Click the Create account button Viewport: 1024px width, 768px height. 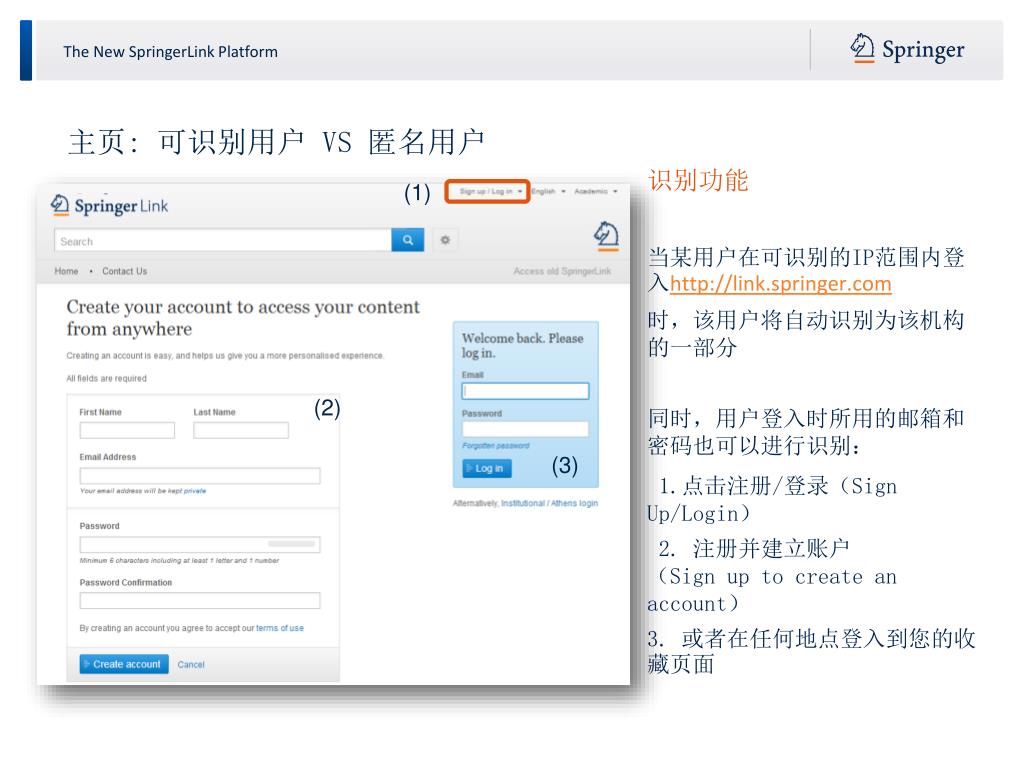coord(124,664)
